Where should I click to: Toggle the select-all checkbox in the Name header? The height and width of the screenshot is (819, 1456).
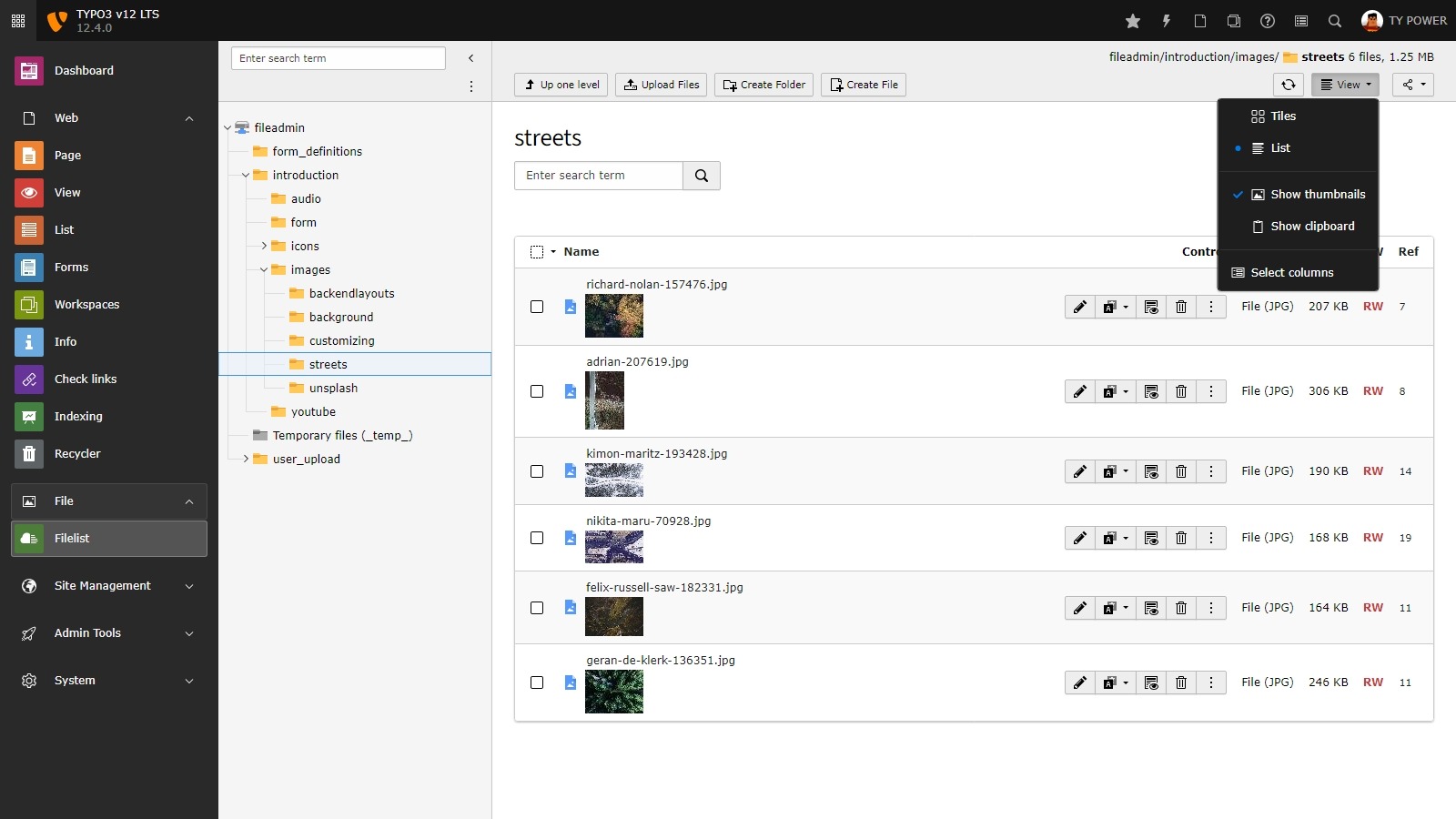(537, 251)
